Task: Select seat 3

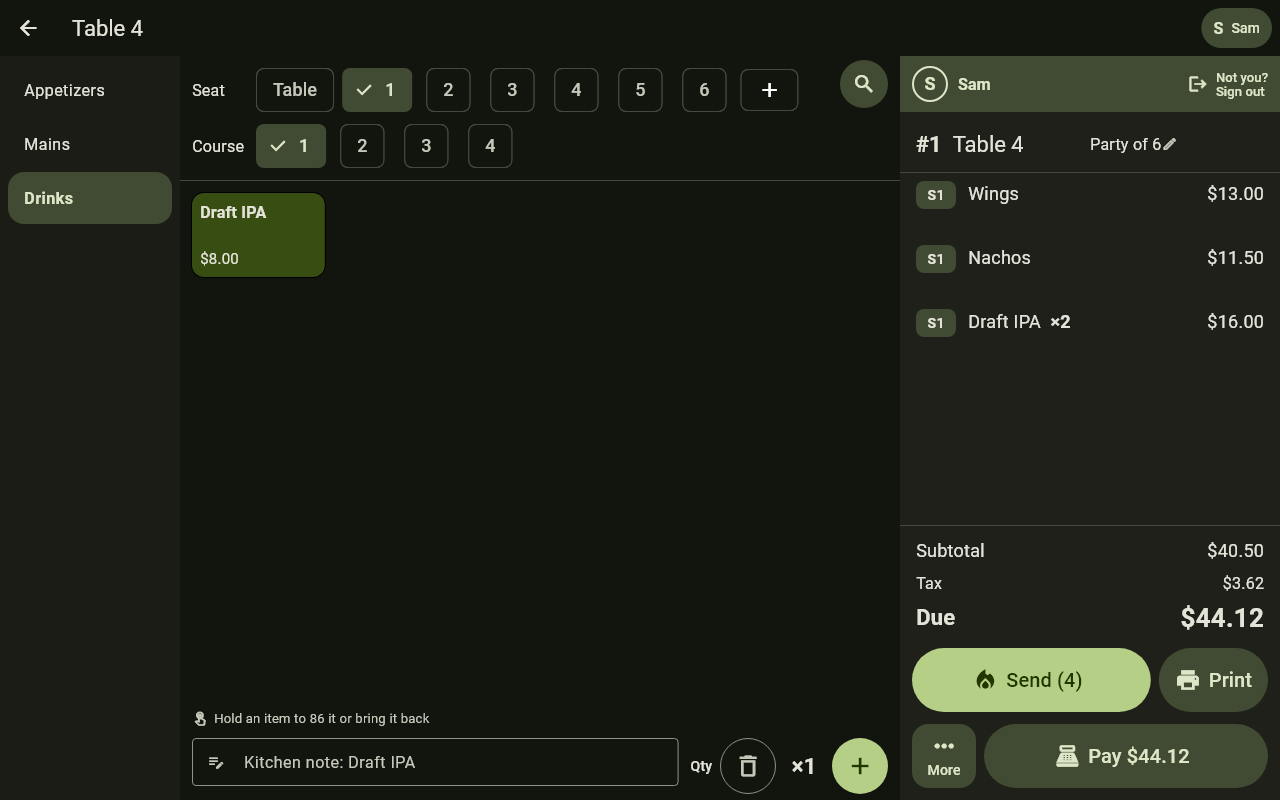Action: click(512, 90)
